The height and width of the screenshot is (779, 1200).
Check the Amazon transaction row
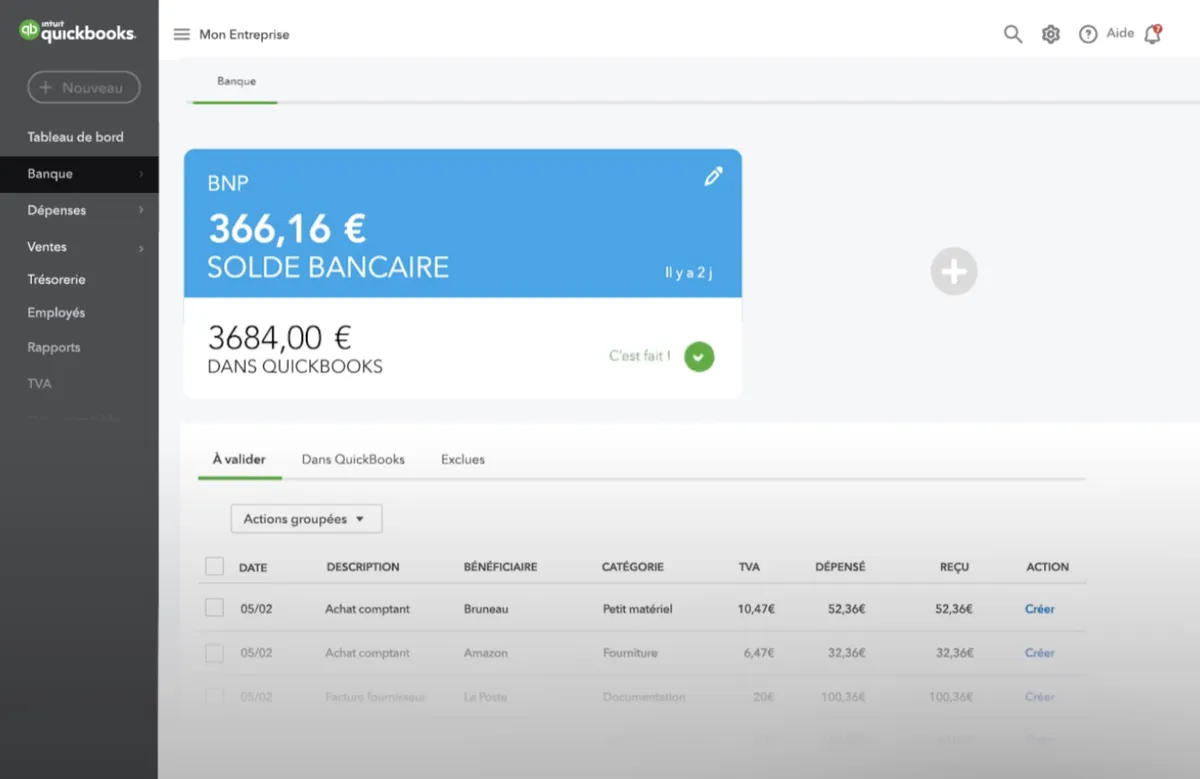point(214,653)
